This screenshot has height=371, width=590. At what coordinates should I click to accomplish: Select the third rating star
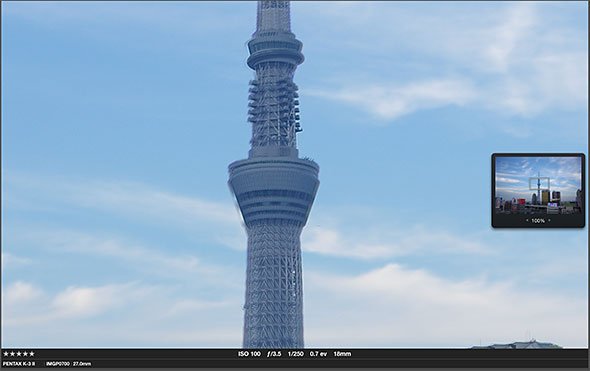tap(19, 354)
